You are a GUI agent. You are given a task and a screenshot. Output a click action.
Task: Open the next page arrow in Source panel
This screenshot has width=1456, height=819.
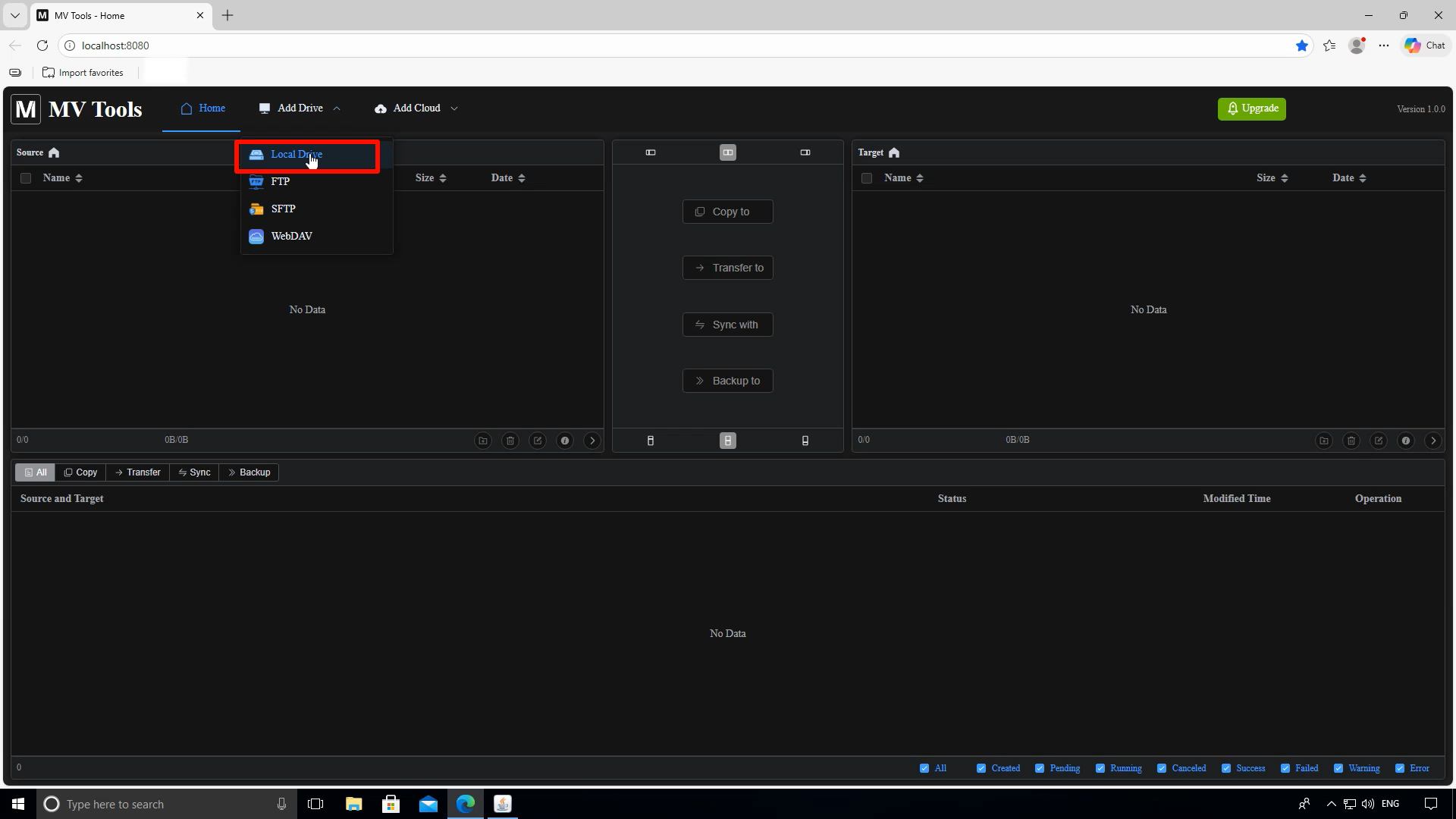tap(591, 441)
